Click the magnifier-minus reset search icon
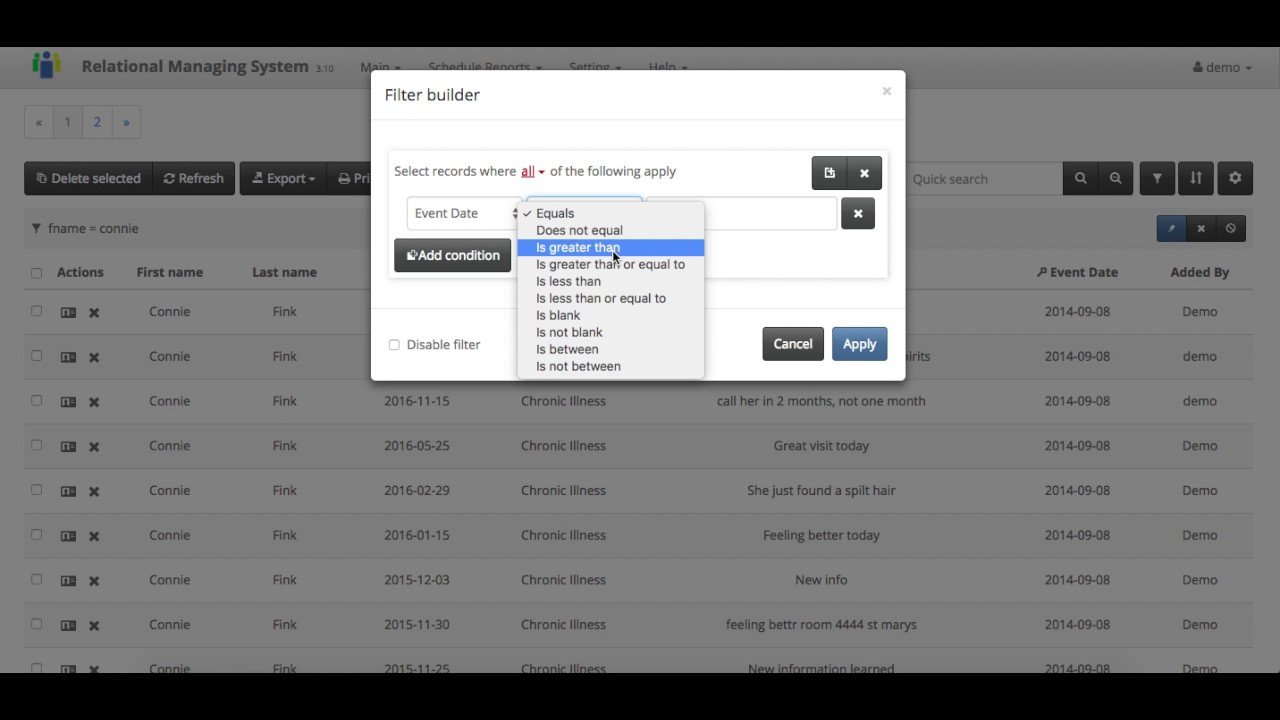The width and height of the screenshot is (1280, 720). pyautogui.click(x=1115, y=178)
